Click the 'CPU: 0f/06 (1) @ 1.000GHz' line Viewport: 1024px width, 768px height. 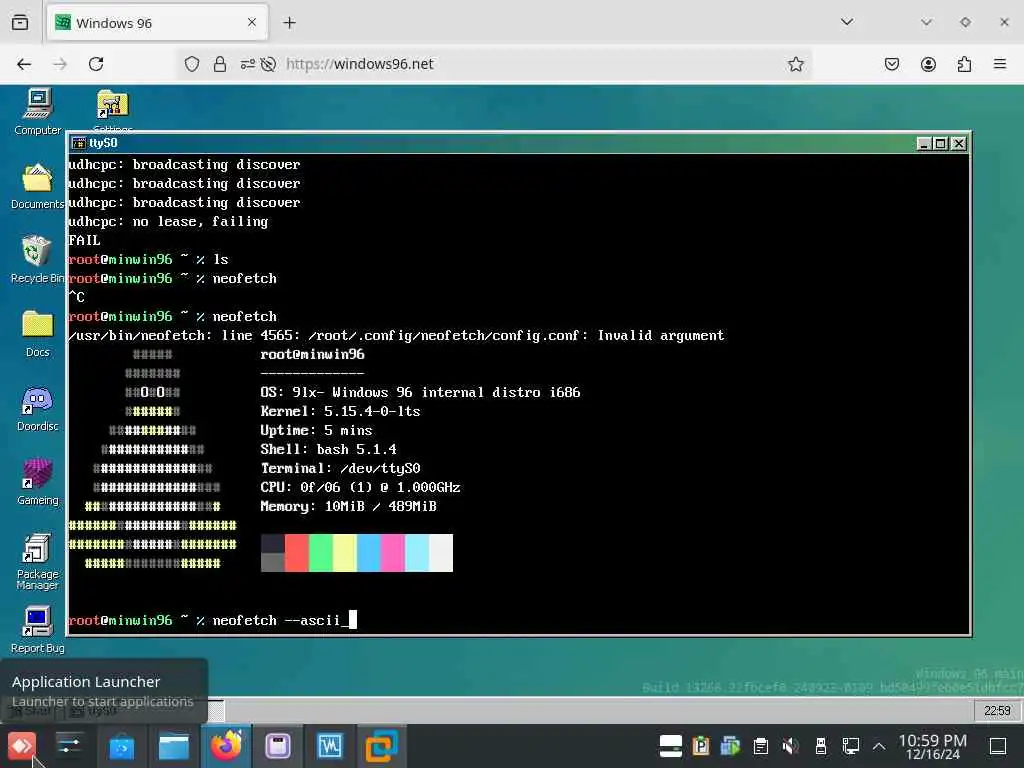coord(360,487)
